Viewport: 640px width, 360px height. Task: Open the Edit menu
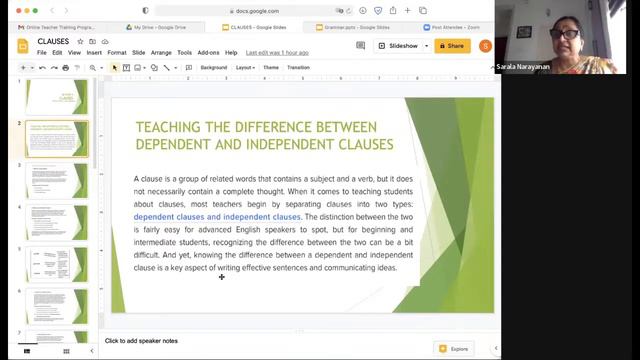[57, 53]
